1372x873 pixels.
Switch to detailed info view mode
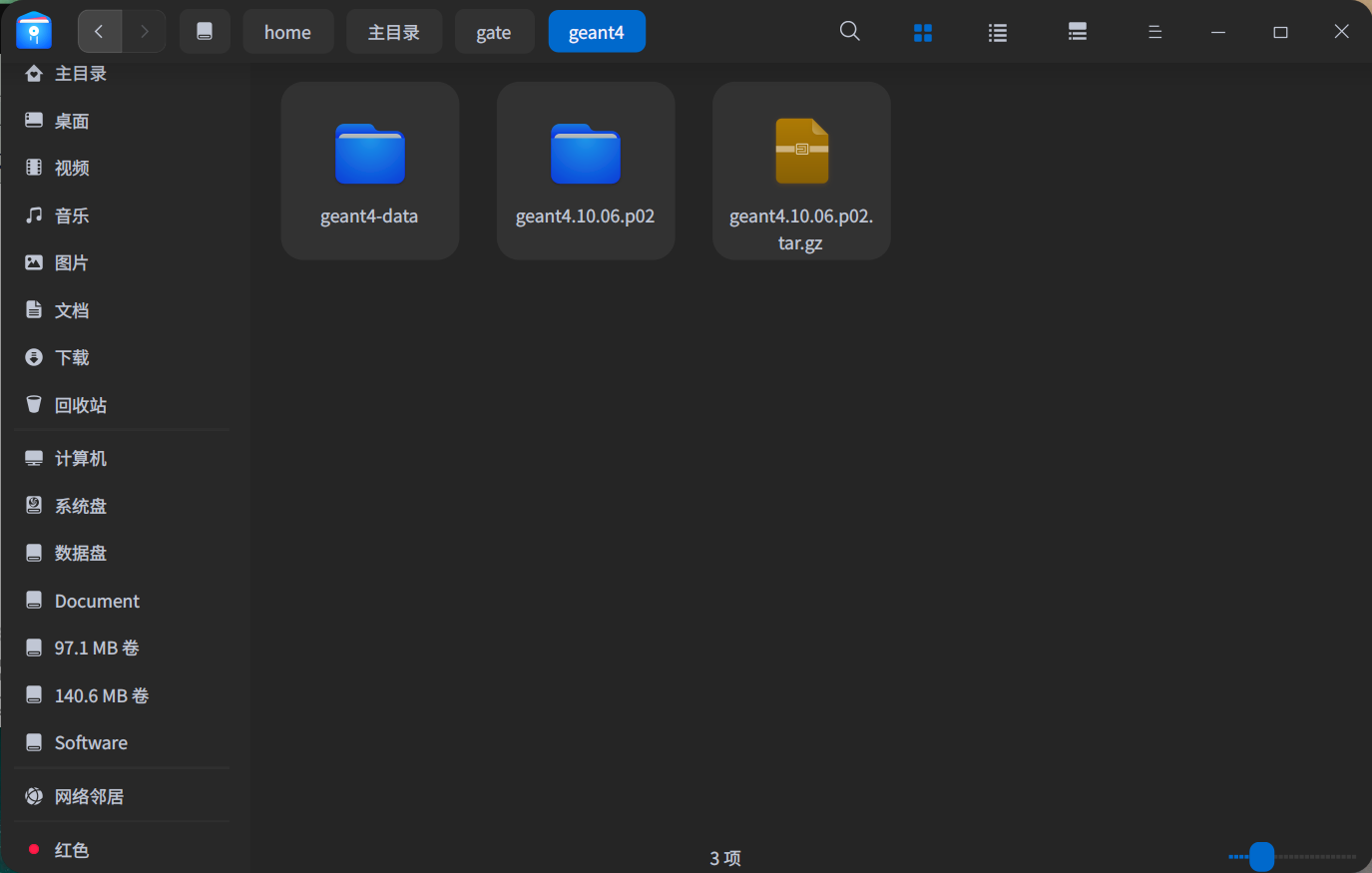click(x=1077, y=31)
